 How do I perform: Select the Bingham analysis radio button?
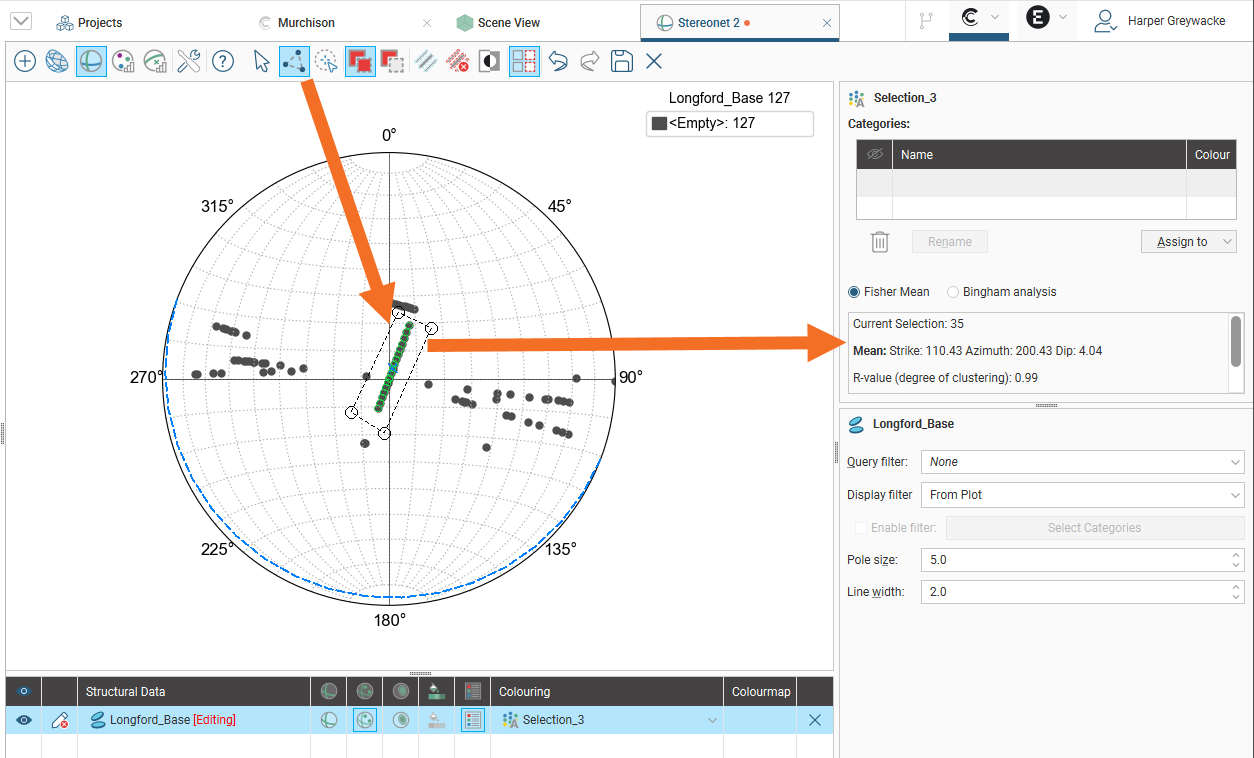pyautogui.click(x=953, y=292)
